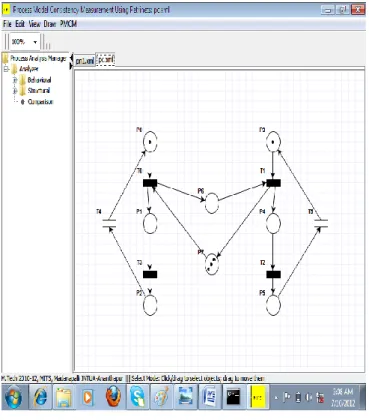Switch to the yellow PMCM taskbar app

[x=259, y=397]
